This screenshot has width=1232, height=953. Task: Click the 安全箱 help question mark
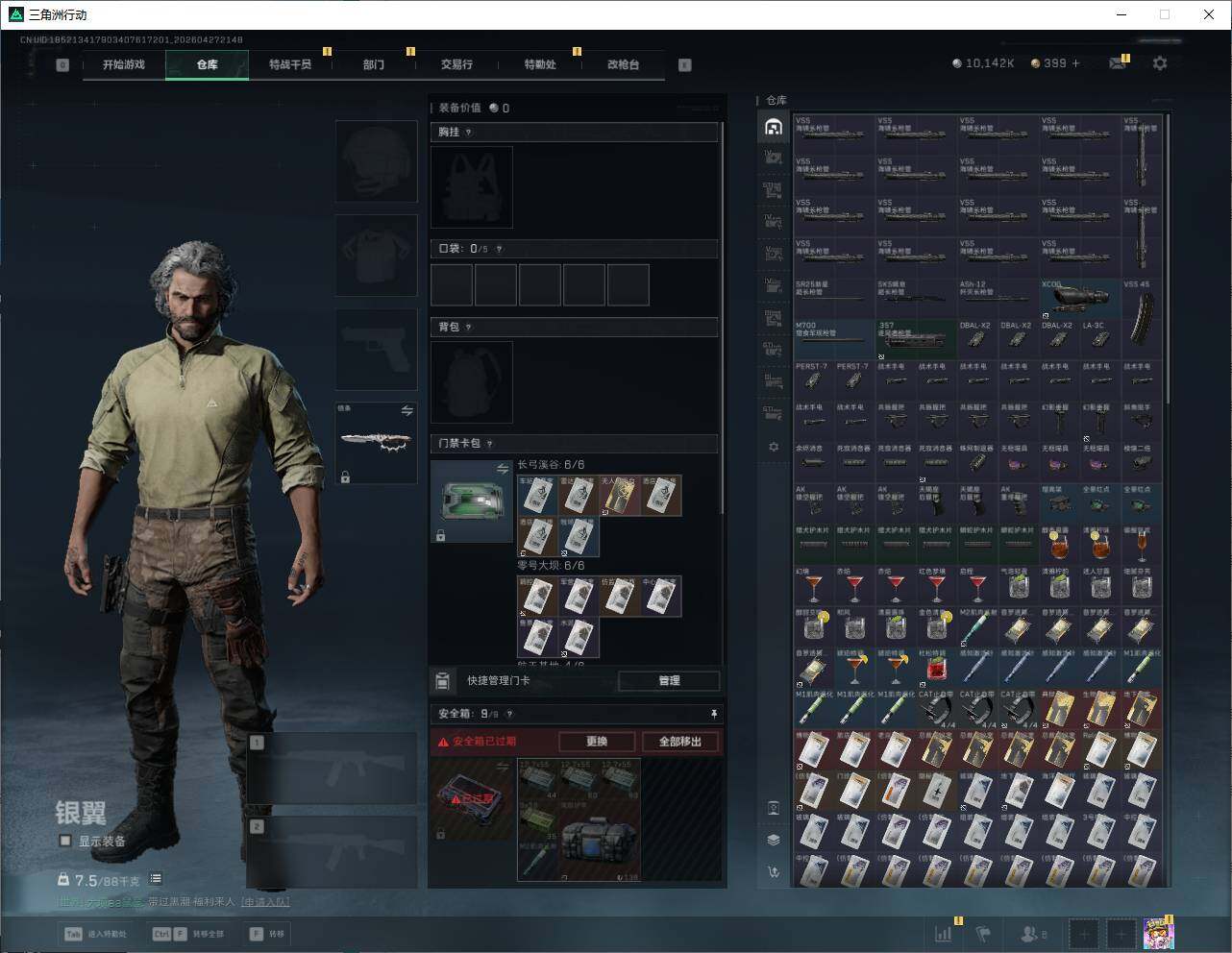click(x=509, y=714)
